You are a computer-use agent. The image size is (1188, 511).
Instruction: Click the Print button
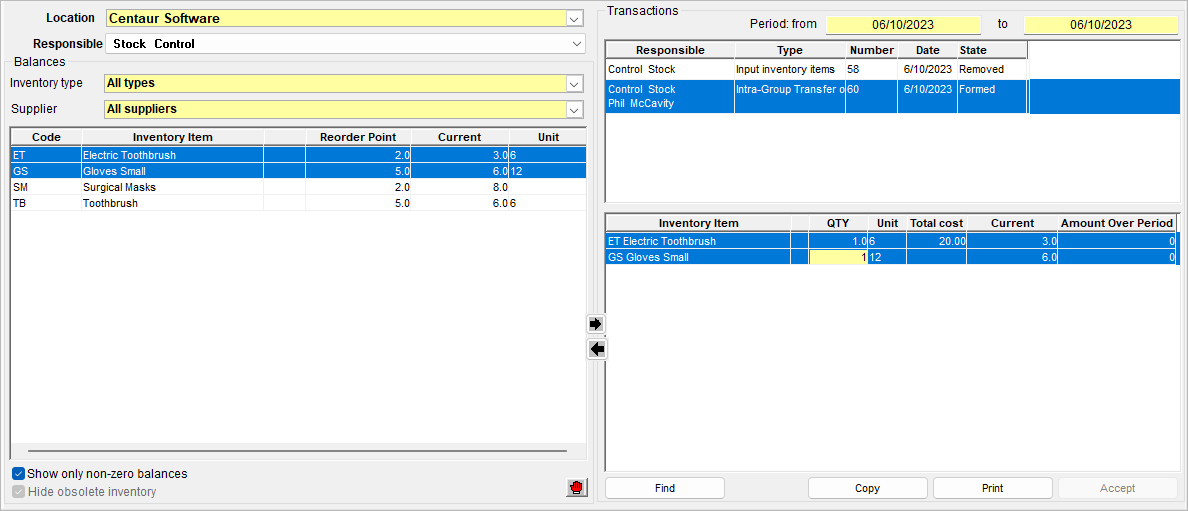coord(993,488)
